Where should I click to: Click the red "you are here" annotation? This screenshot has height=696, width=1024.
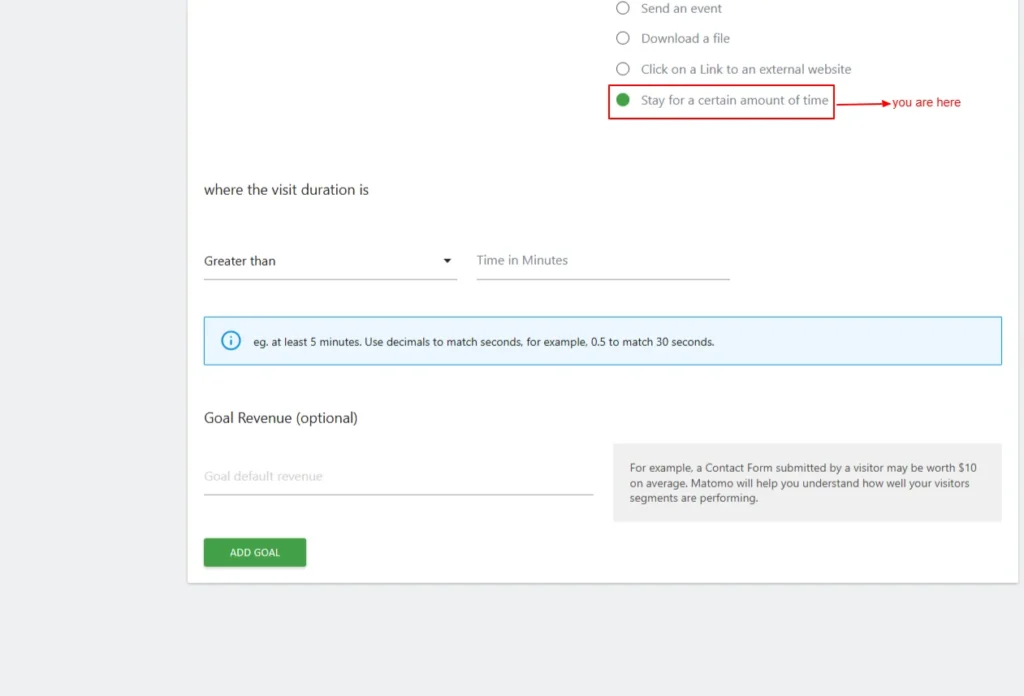pyautogui.click(x=926, y=103)
